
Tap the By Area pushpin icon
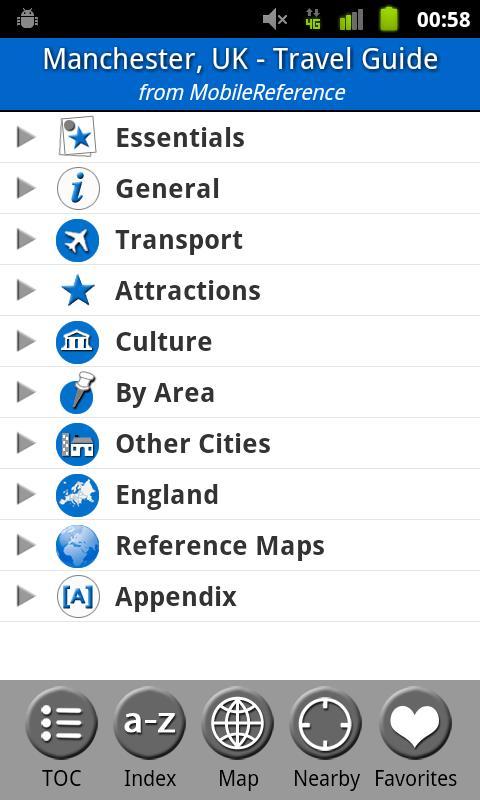click(x=78, y=392)
